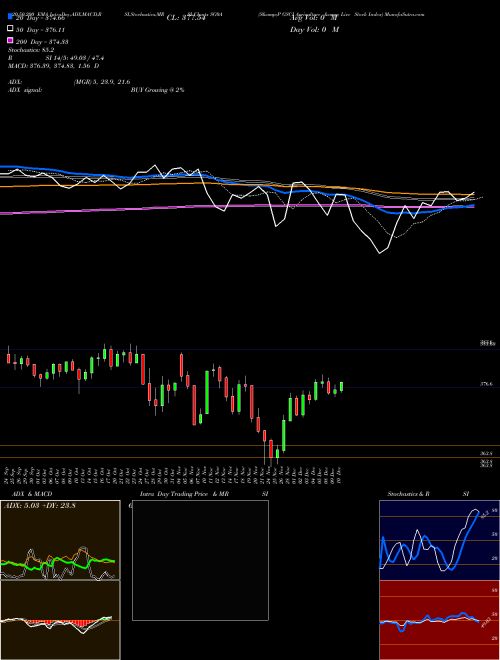This screenshot has height=660, width=500.
Task: Click the Avg Vol: 0 M text
Action: pyautogui.click(x=314, y=18)
